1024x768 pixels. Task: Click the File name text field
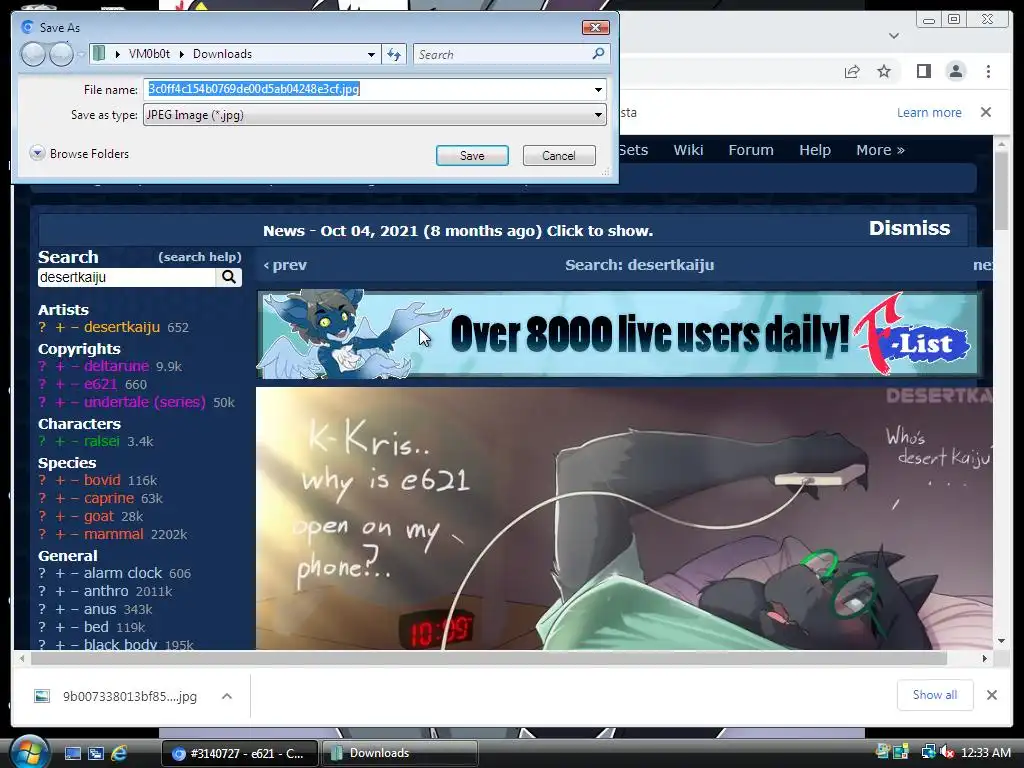368,89
